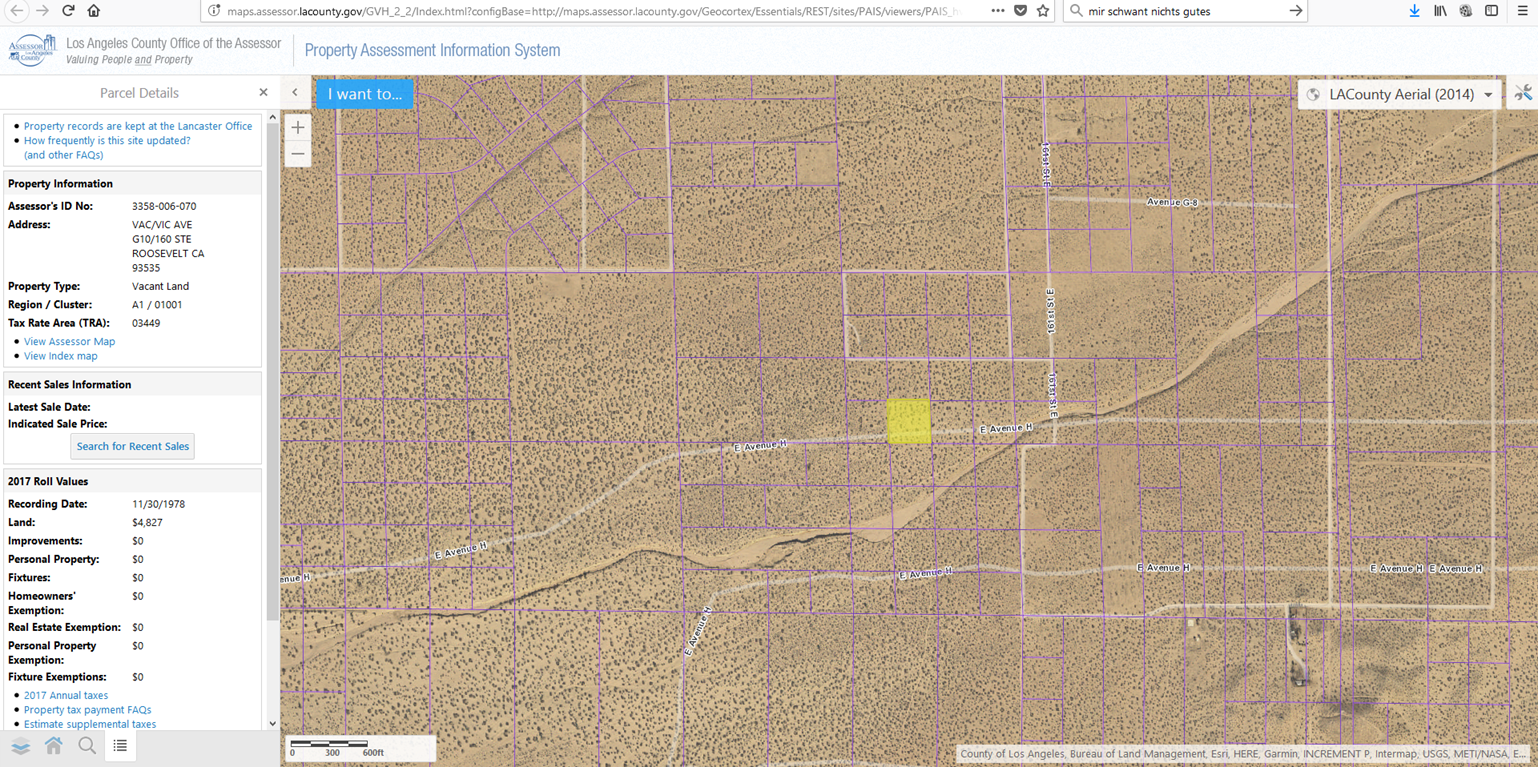Click the 2017 Roll Values header

pos(133,482)
